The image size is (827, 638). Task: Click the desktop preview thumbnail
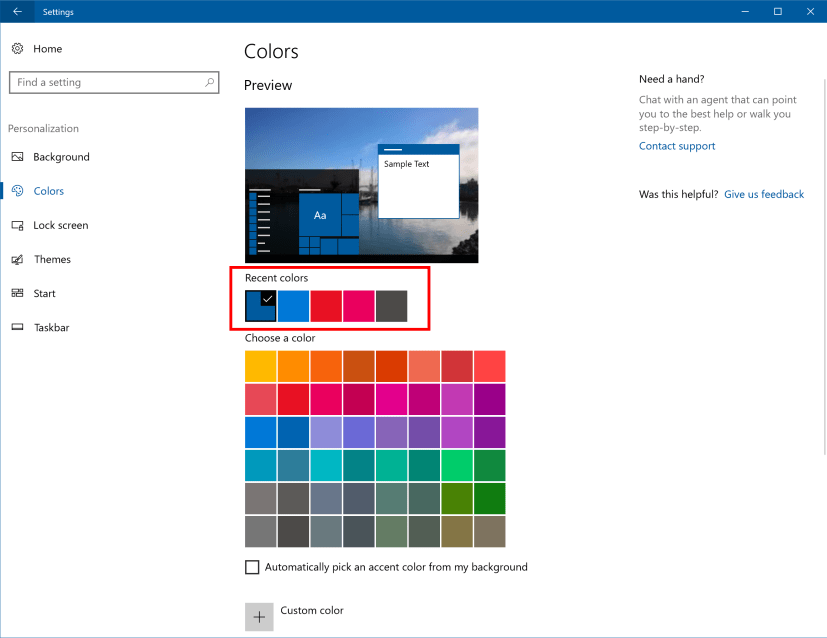[x=360, y=185]
